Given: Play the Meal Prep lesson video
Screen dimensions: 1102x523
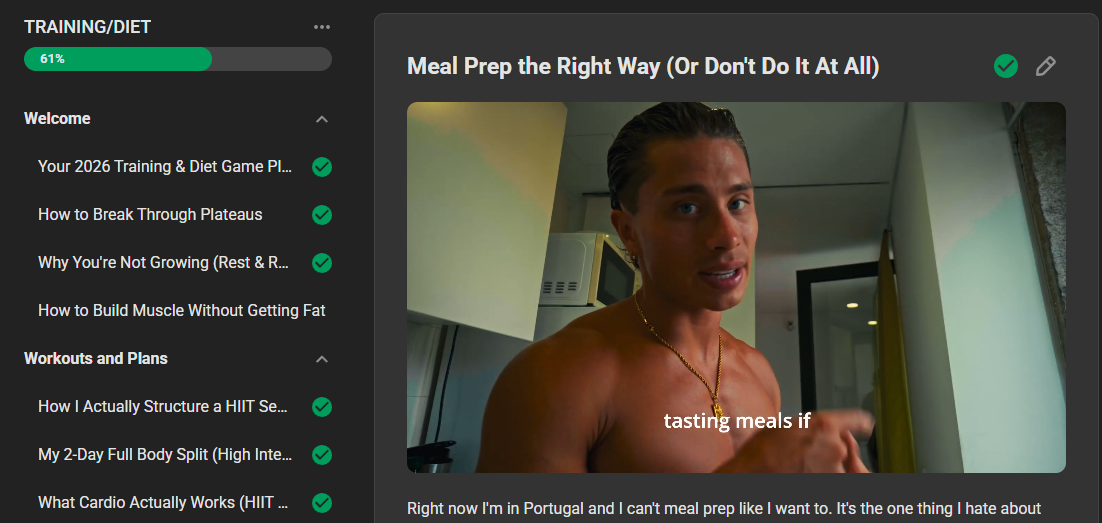Looking at the screenshot, I should (736, 287).
